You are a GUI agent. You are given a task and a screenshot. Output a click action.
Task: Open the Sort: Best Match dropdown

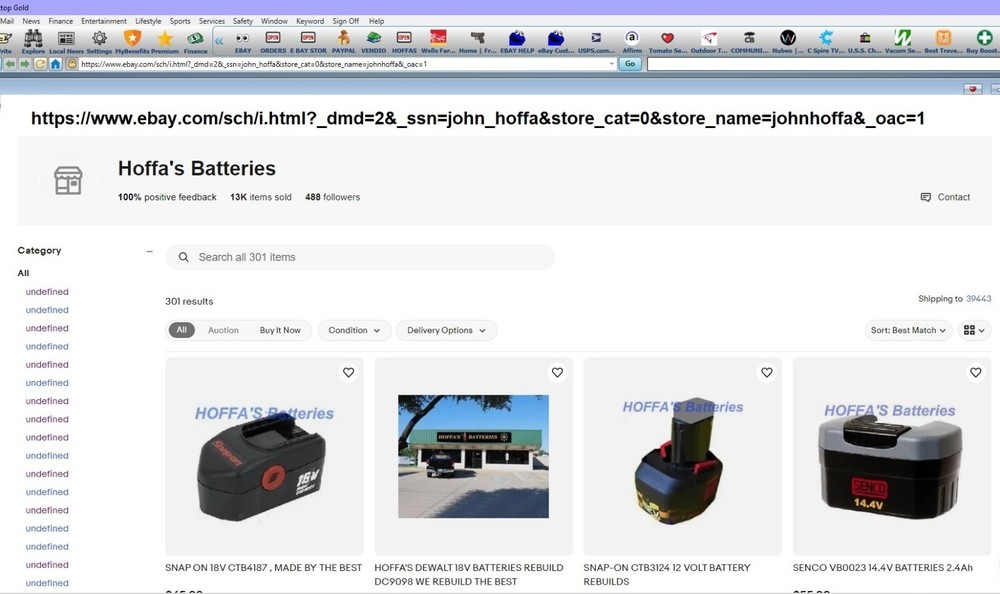coord(908,330)
